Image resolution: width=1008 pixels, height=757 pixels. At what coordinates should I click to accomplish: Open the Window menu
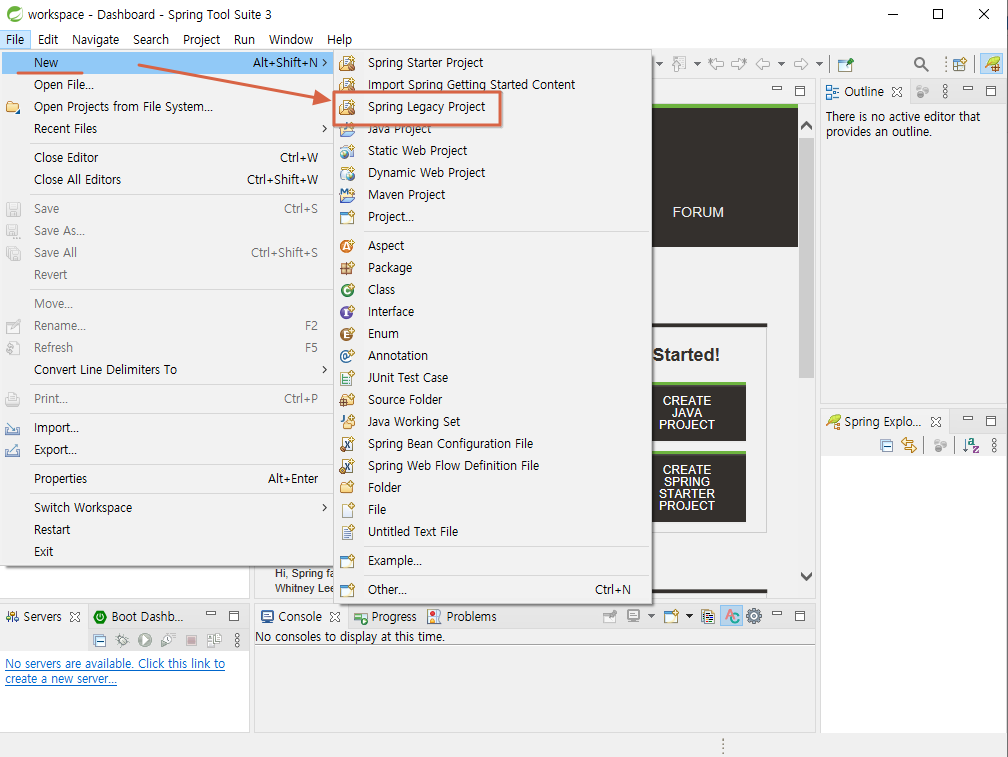(x=291, y=39)
